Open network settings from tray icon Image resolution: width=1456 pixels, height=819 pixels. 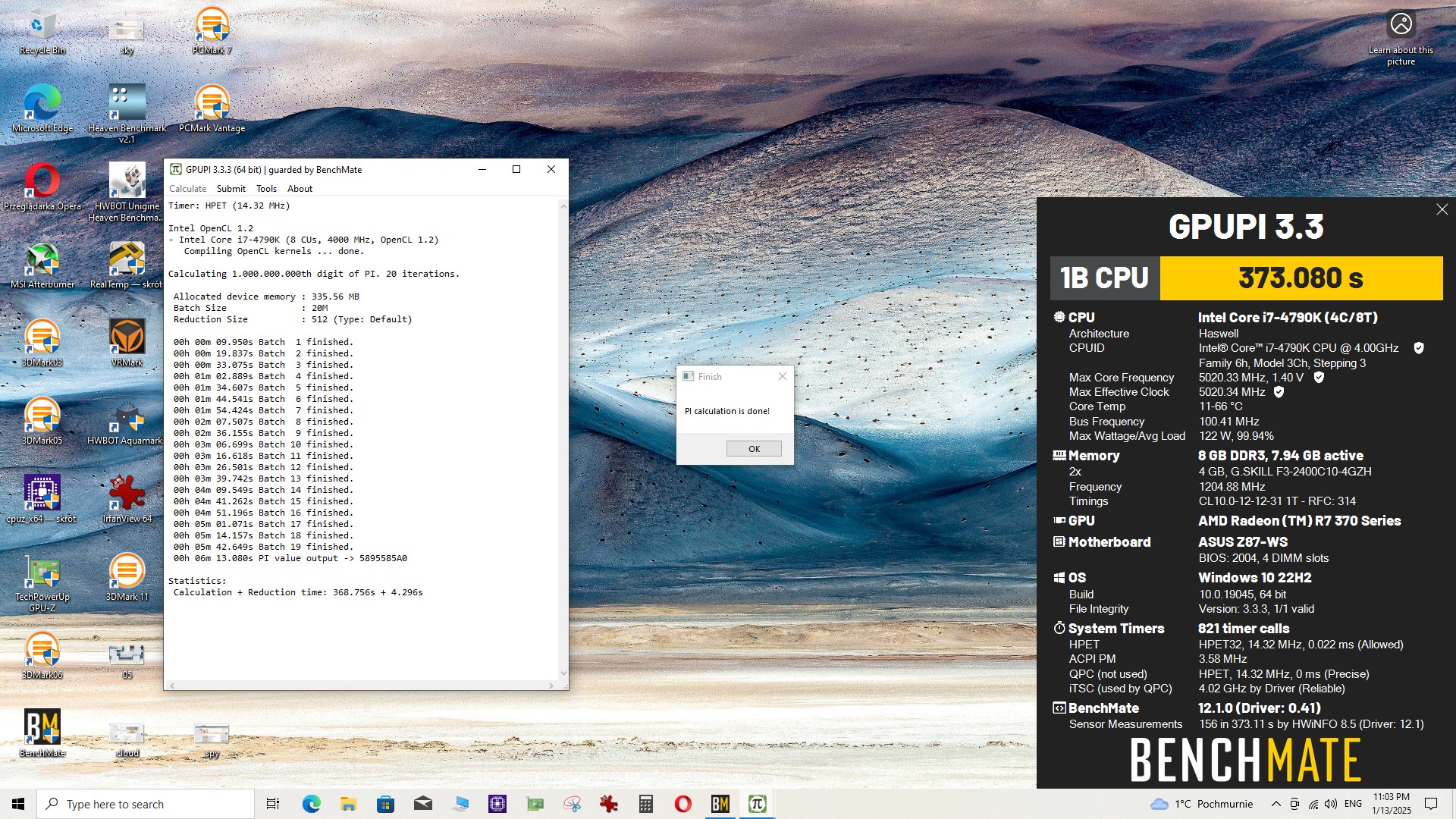pos(1313,804)
